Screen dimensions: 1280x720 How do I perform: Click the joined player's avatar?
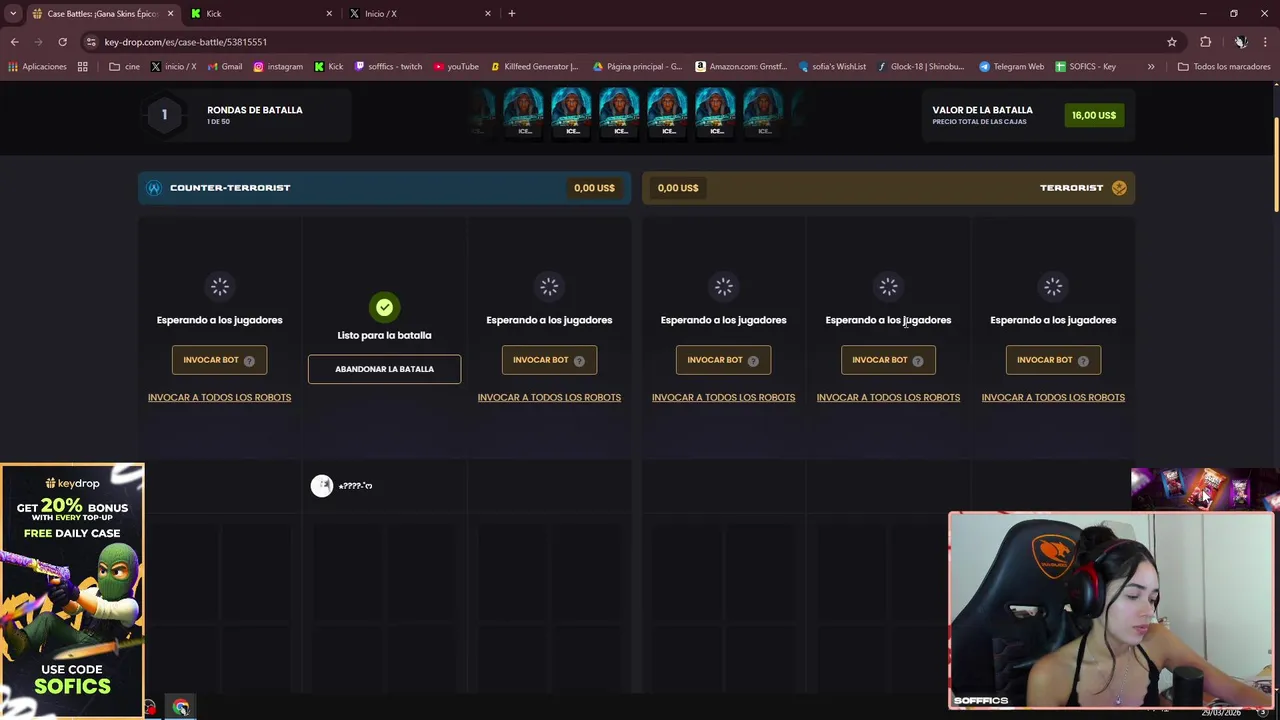click(x=321, y=486)
